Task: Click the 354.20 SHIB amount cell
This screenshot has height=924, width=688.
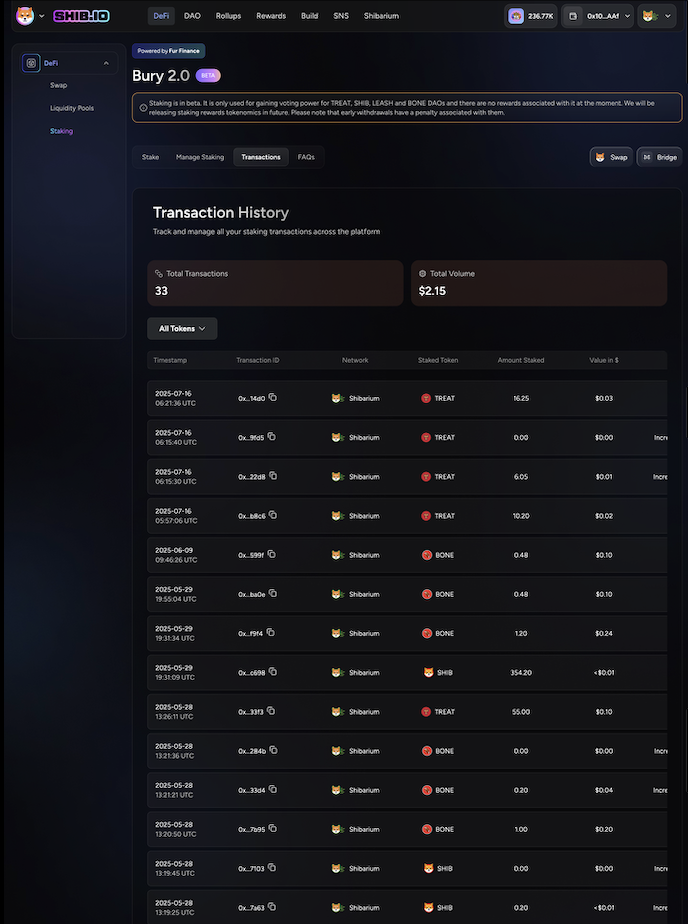Action: tap(521, 672)
